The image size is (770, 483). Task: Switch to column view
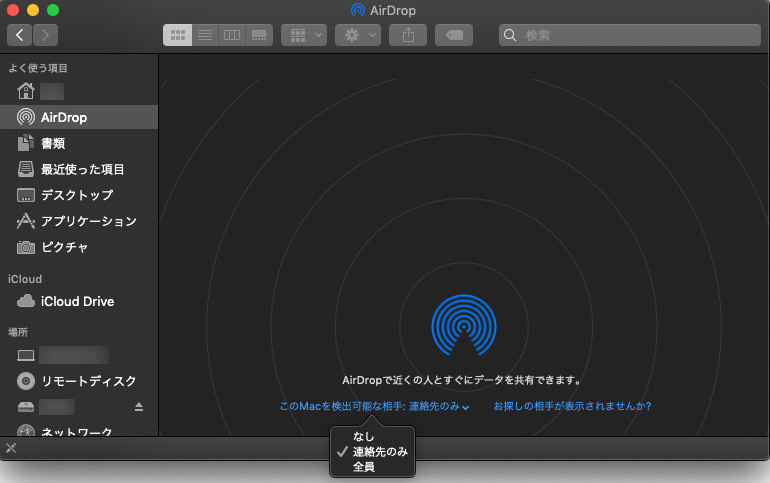tap(232, 35)
